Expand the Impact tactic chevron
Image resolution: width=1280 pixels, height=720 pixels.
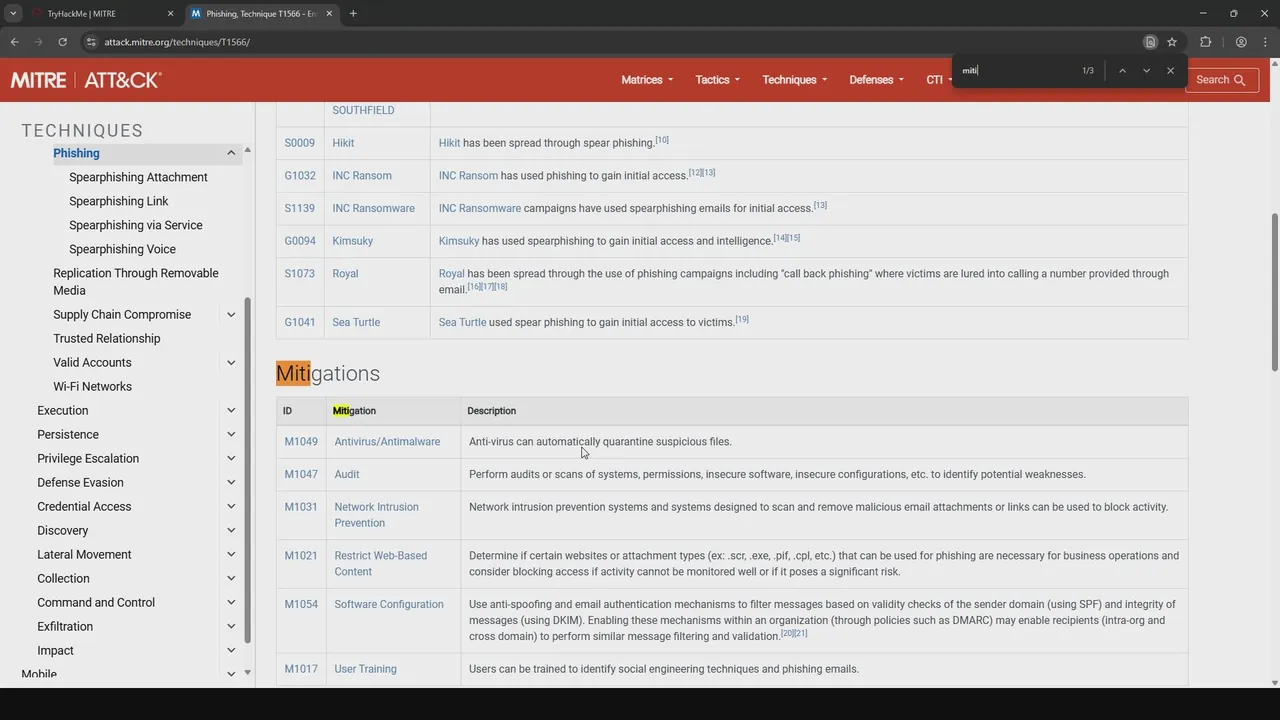(231, 650)
